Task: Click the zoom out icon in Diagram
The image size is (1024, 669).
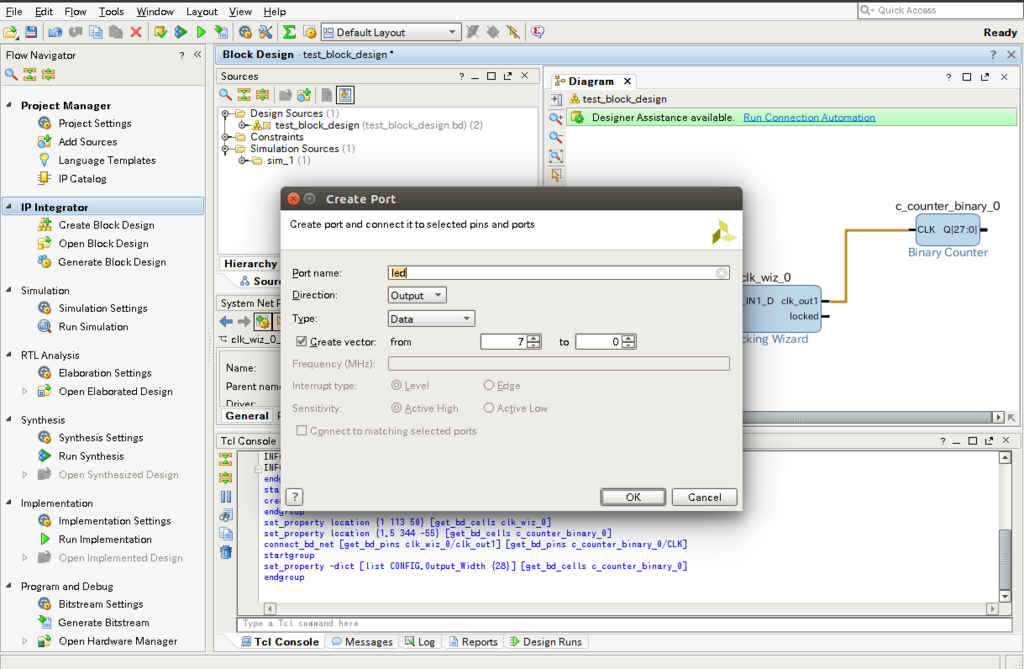Action: point(556,137)
